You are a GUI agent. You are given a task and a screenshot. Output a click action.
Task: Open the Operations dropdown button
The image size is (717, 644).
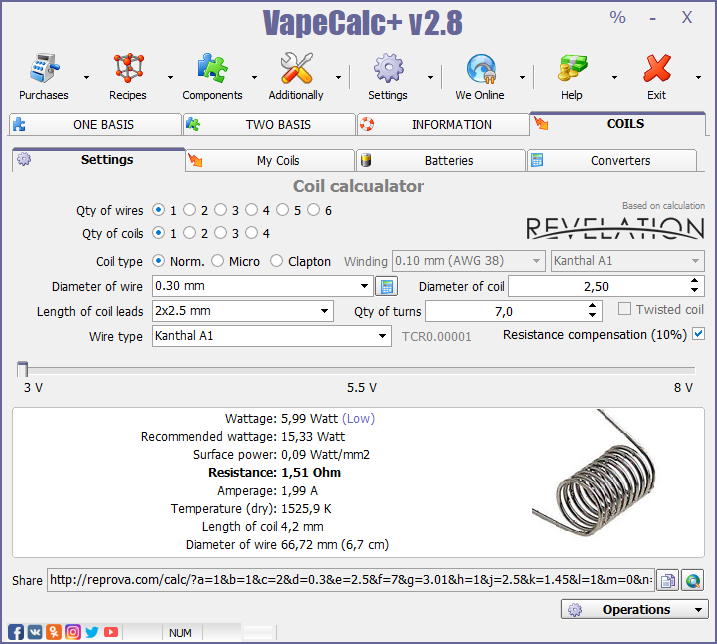pos(635,609)
